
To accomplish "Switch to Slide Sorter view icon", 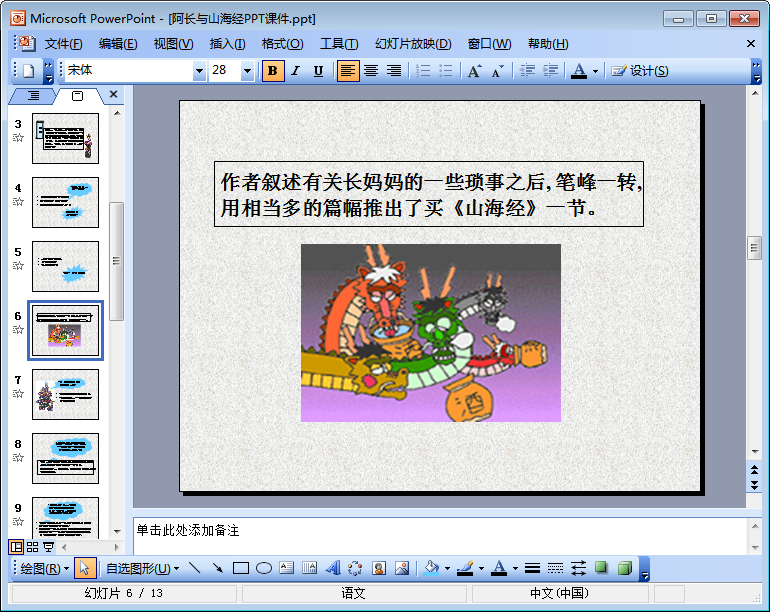I will pos(32,547).
